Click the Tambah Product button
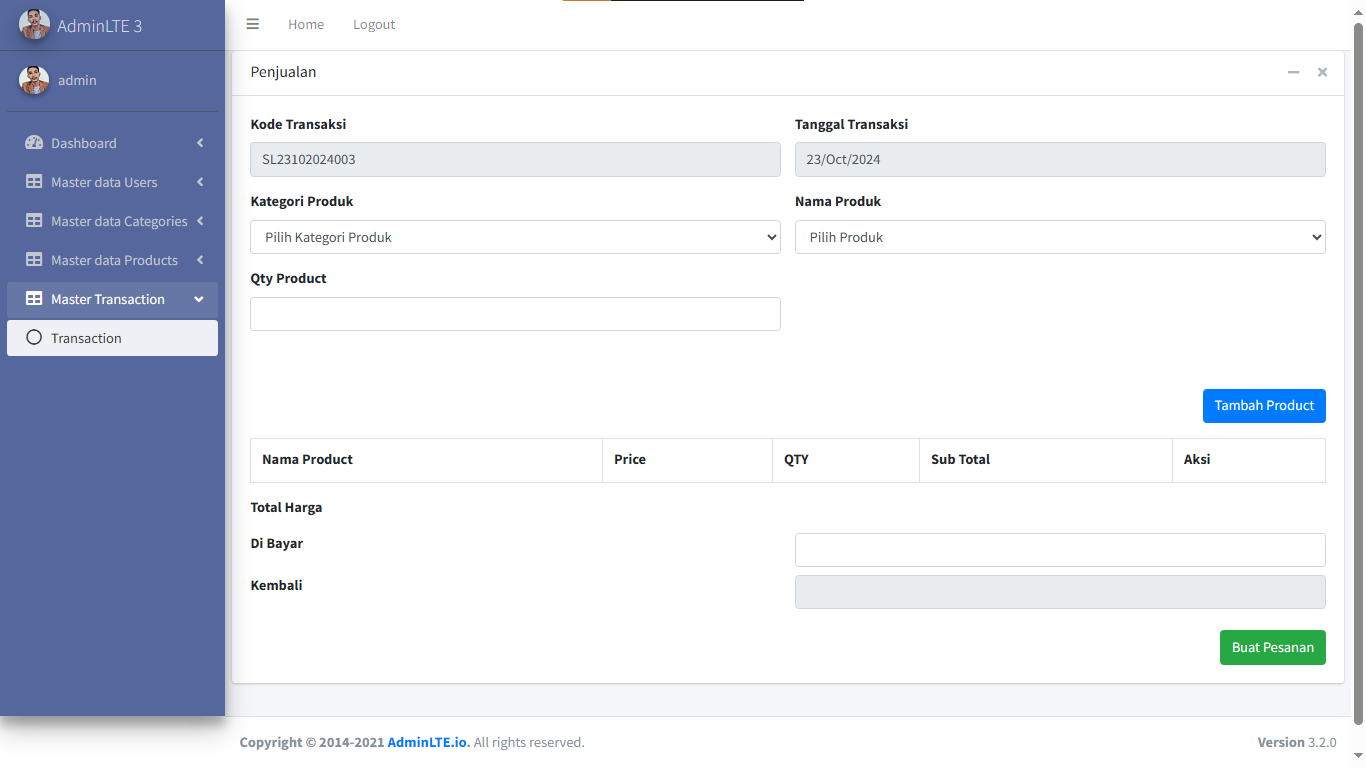 point(1264,406)
